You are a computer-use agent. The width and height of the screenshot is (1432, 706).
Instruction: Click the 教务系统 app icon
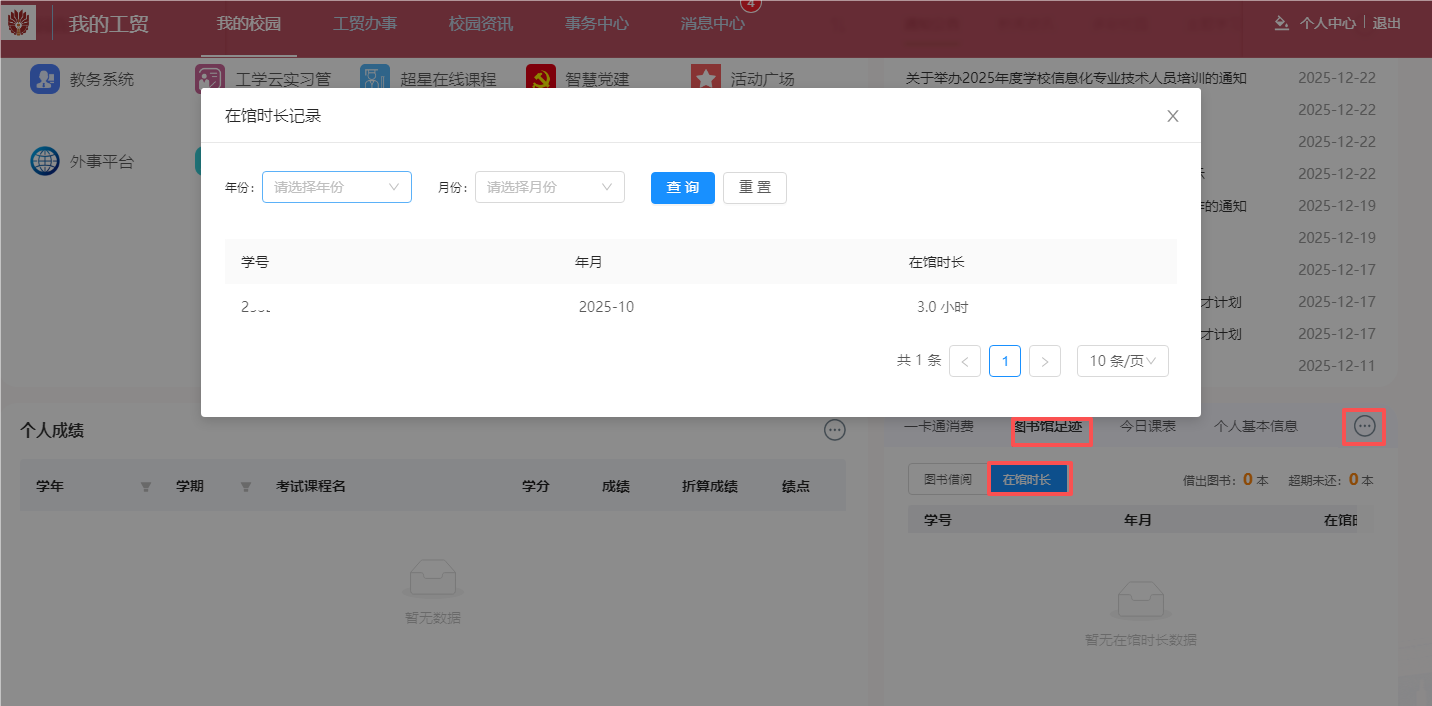[x=45, y=79]
